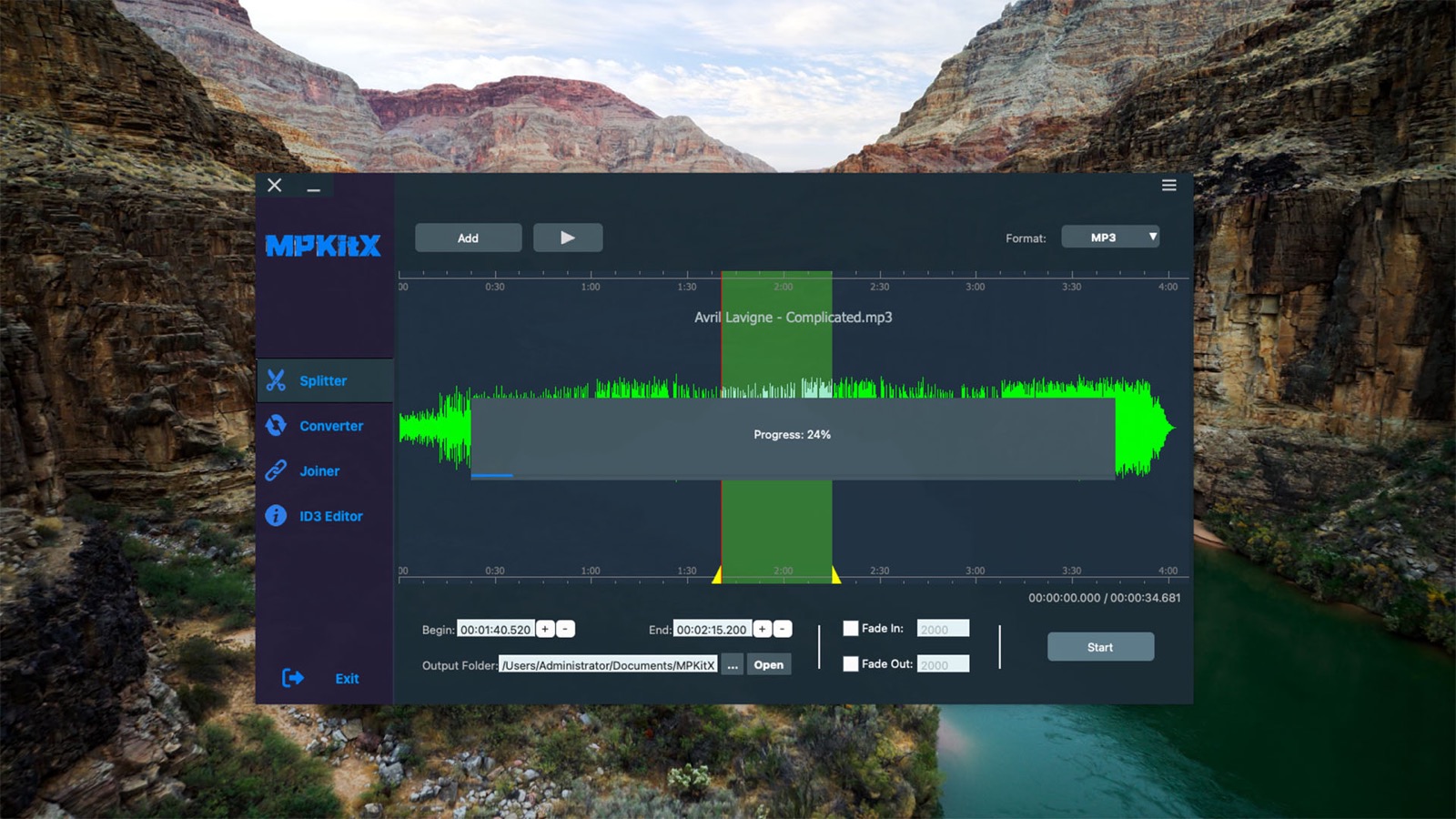The width and height of the screenshot is (1456, 819).
Task: Decrease Begin time with minus button
Action: 565,629
